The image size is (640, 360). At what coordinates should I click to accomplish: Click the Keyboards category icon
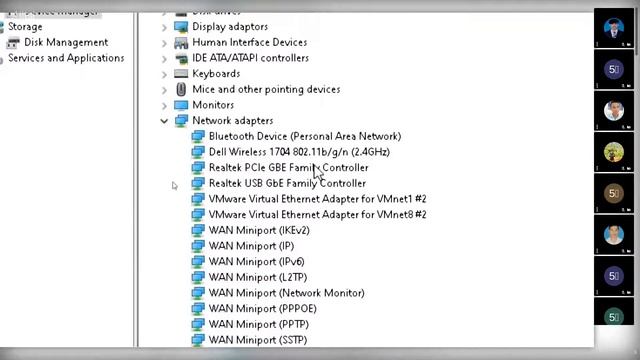click(x=181, y=74)
